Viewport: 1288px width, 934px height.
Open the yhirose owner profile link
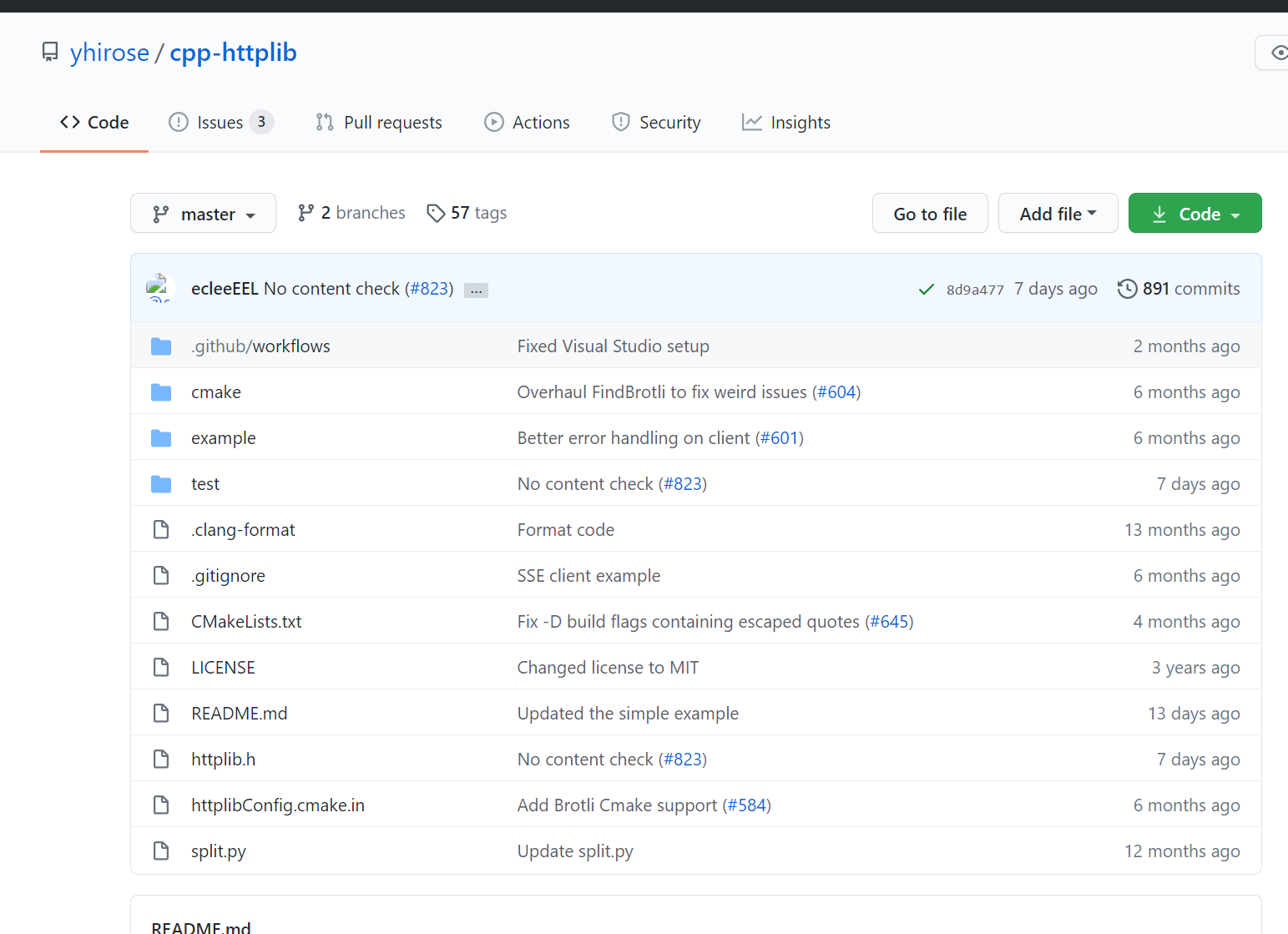[109, 53]
